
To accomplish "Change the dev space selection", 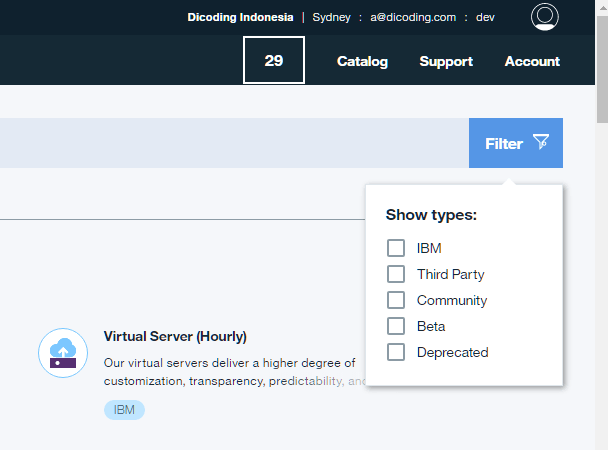I will coord(485,17).
